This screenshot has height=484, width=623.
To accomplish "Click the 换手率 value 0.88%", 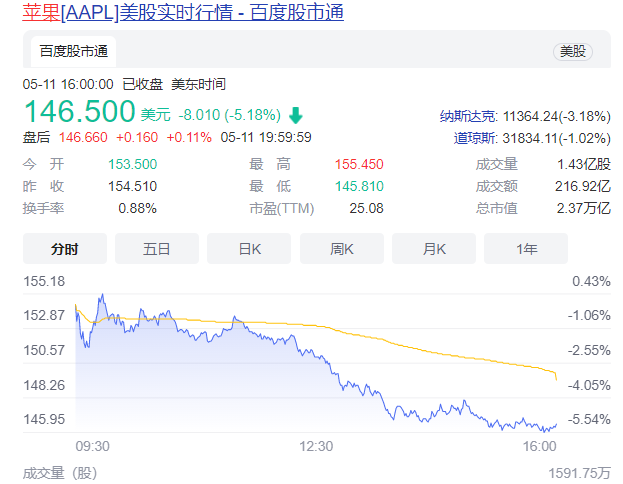I will [137, 208].
